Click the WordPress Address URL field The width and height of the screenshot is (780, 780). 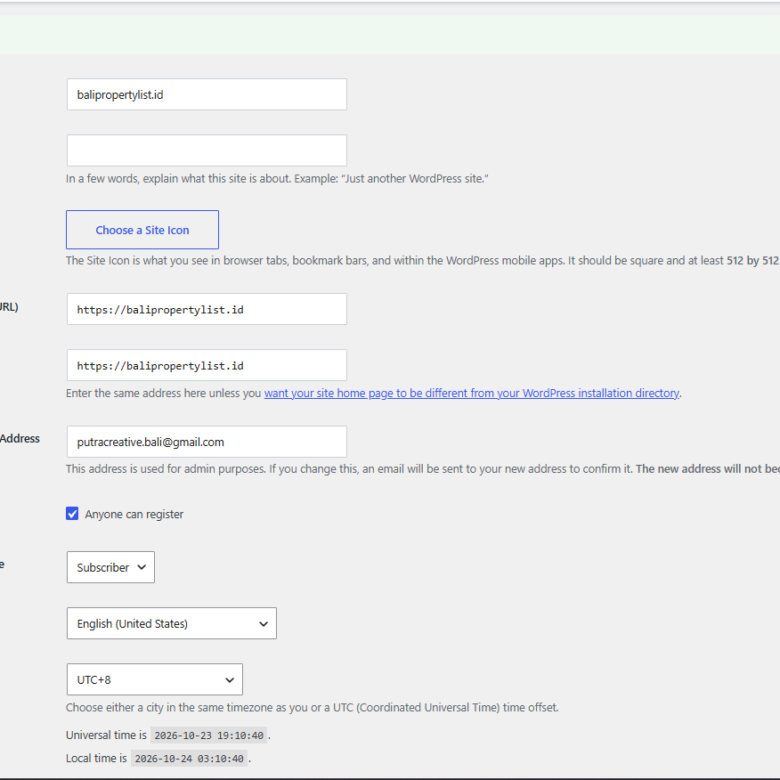[206, 309]
